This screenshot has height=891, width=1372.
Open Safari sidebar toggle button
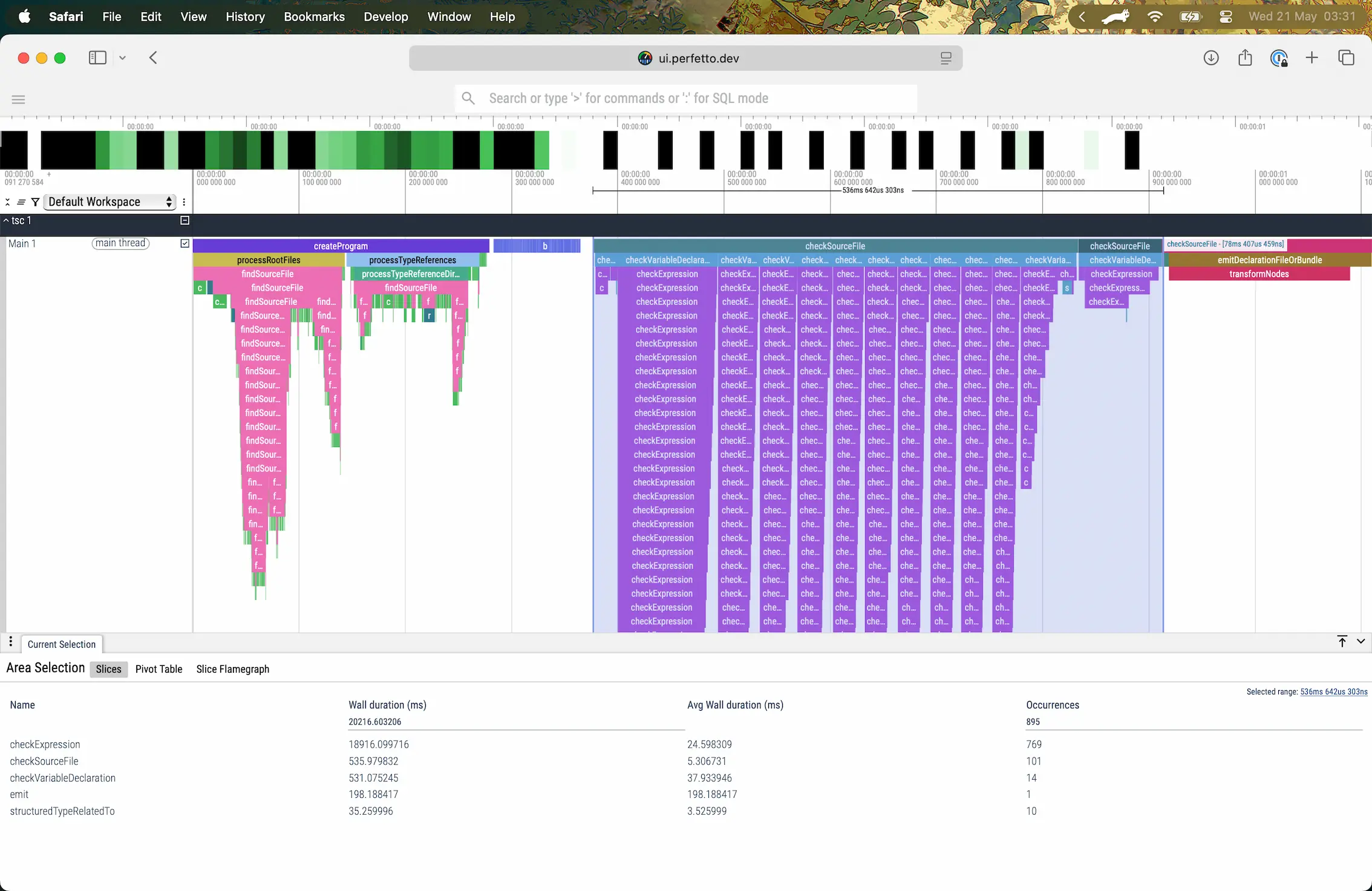point(97,57)
